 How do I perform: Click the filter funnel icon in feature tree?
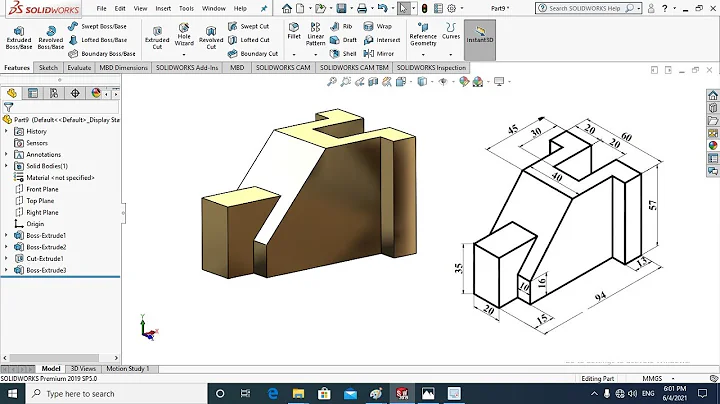pyautogui.click(x=8, y=107)
